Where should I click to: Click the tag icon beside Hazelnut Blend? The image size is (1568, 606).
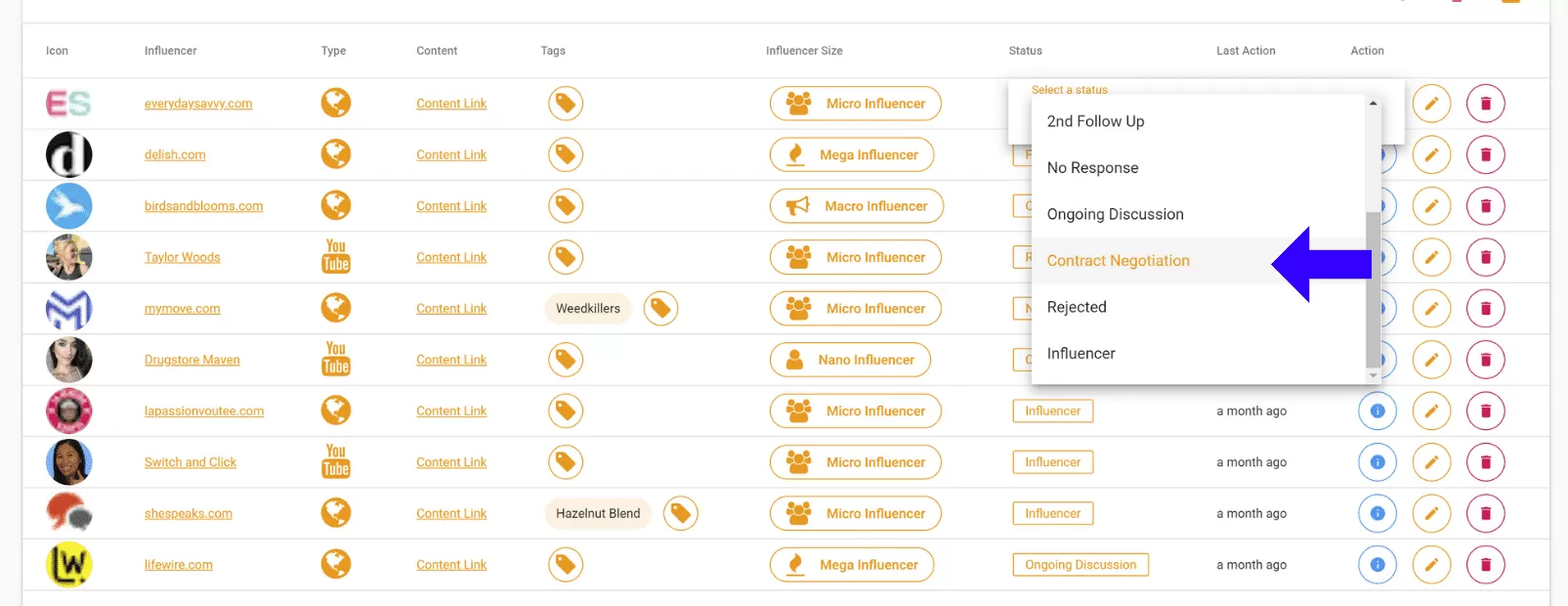pyautogui.click(x=681, y=513)
